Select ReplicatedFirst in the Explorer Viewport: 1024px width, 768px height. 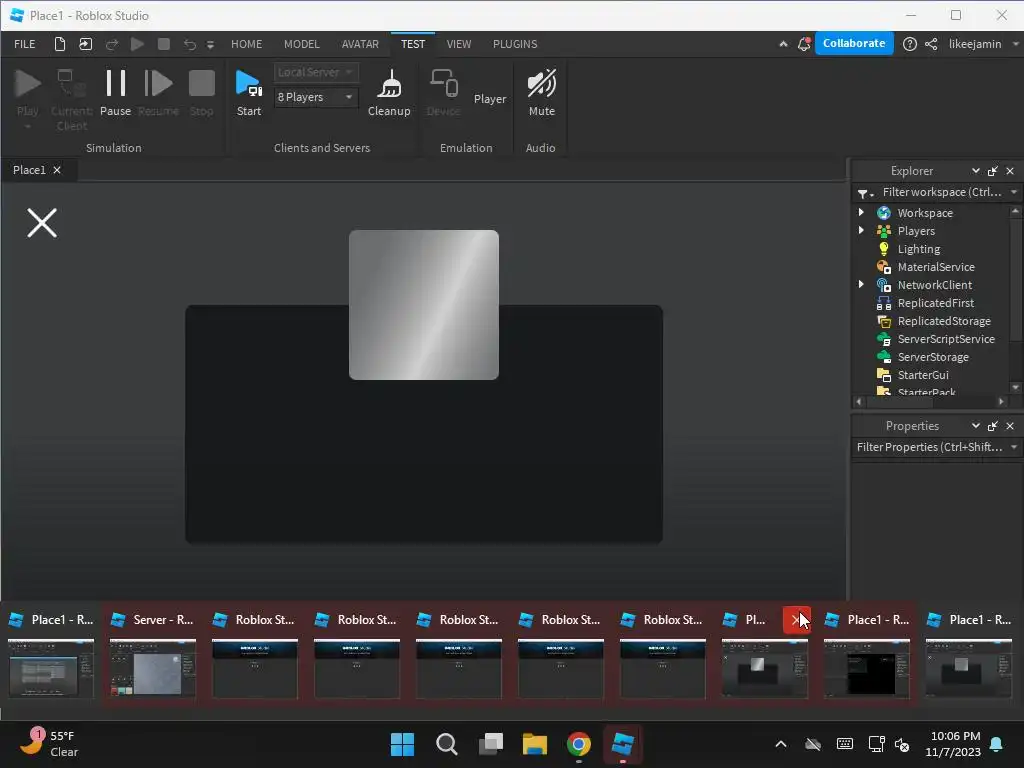(935, 303)
